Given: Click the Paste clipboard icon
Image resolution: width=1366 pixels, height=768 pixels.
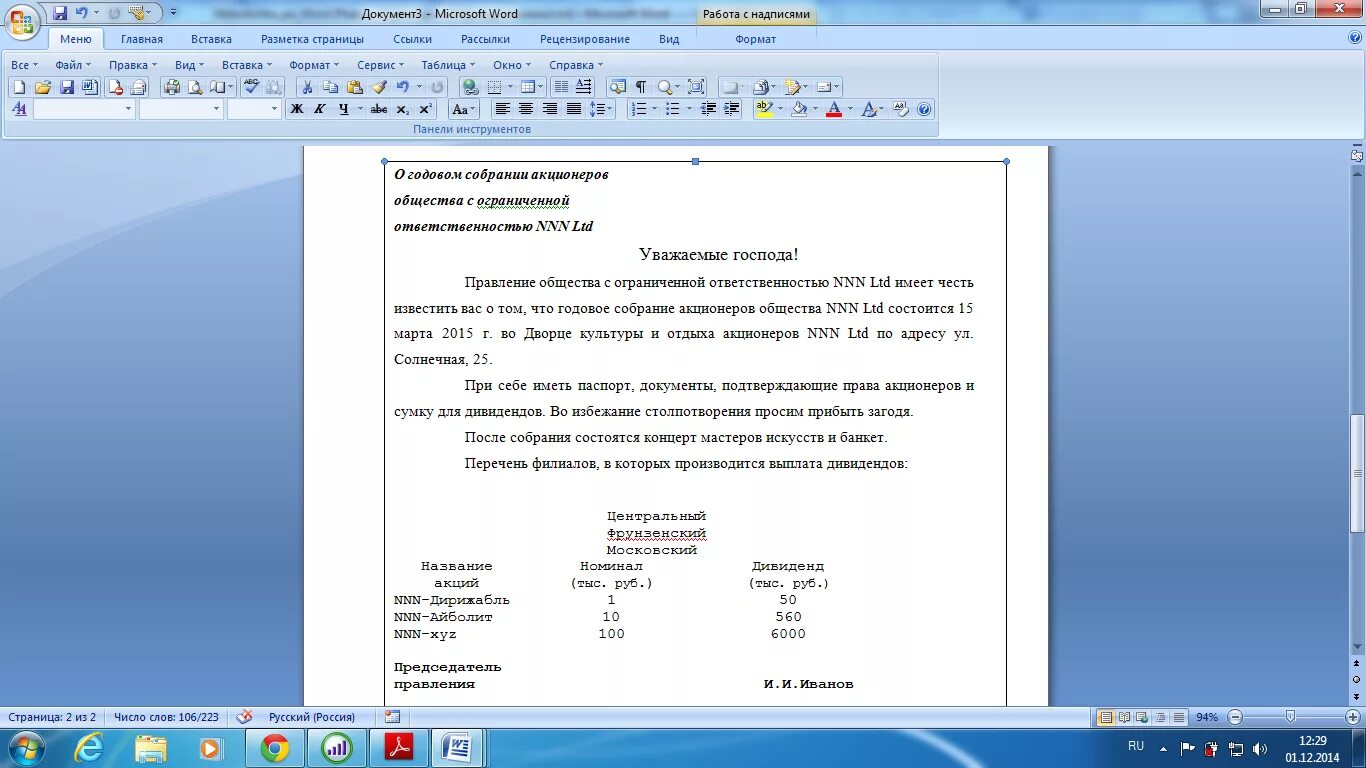Looking at the screenshot, I should pos(354,87).
